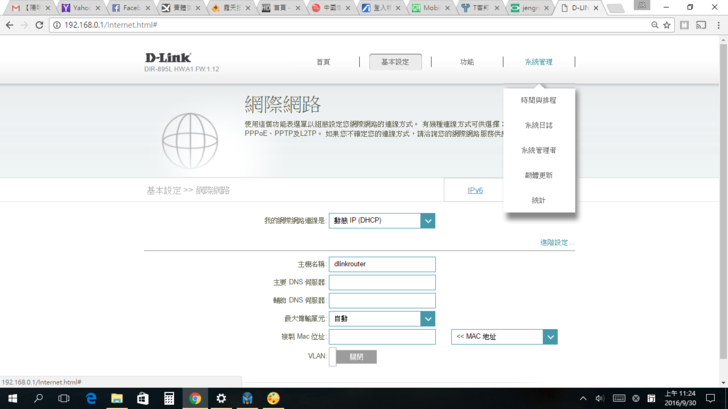The width and height of the screenshot is (728, 409).
Task: Click the IPv6 link
Action: click(475, 190)
